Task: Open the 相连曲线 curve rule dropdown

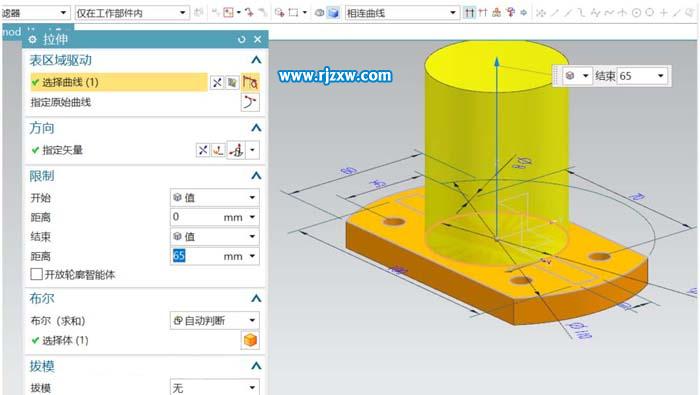Action: click(x=402, y=13)
